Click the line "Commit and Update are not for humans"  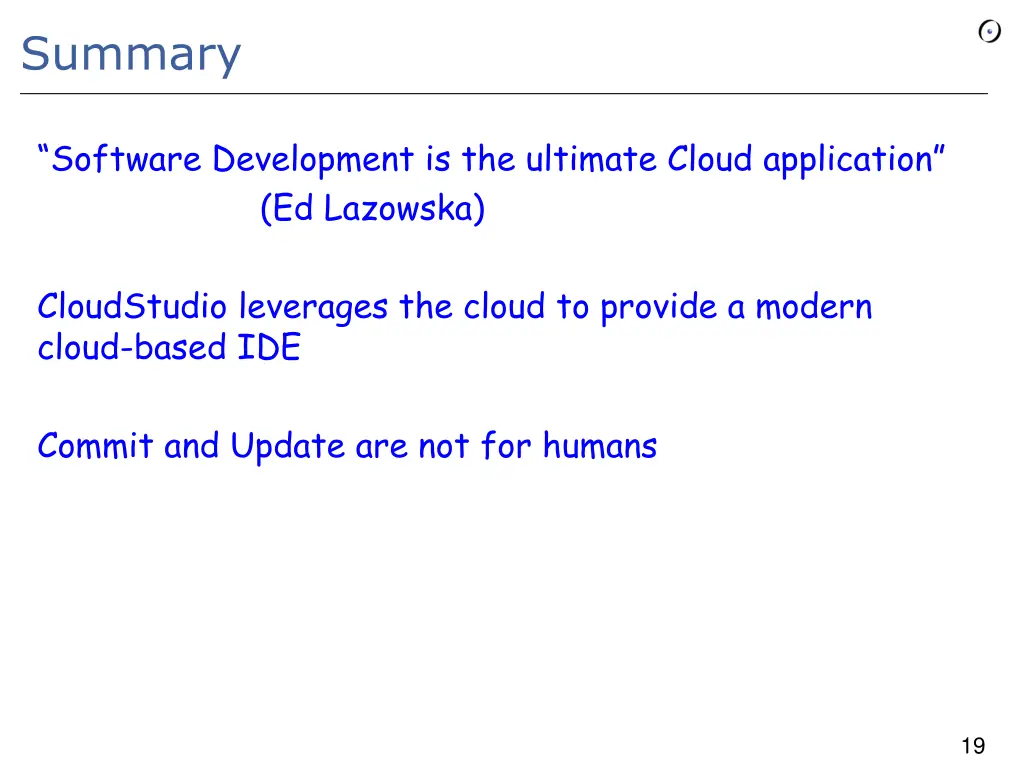pos(347,447)
